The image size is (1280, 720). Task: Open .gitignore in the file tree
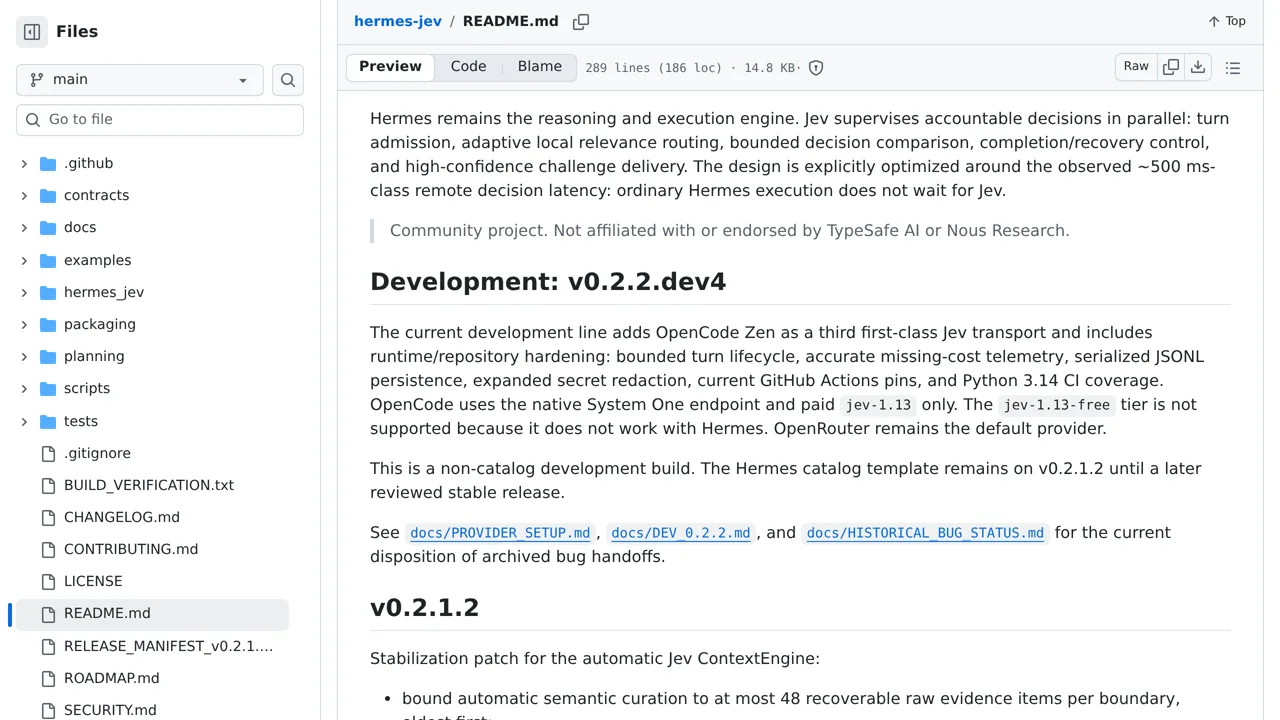(97, 453)
